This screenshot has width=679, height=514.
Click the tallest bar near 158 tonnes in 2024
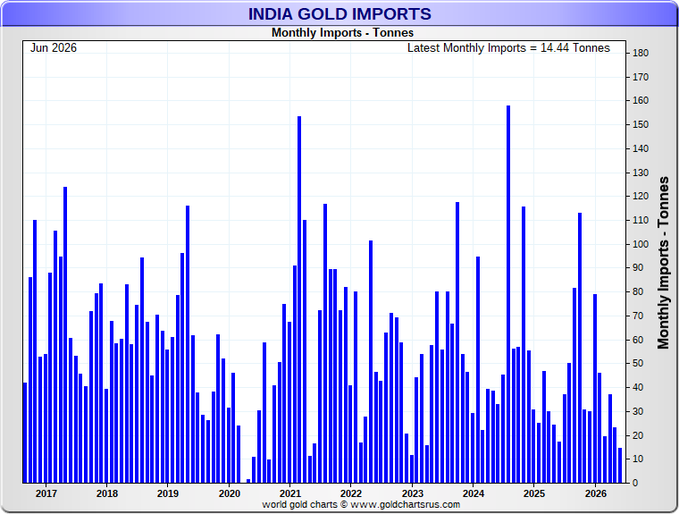[508, 294]
